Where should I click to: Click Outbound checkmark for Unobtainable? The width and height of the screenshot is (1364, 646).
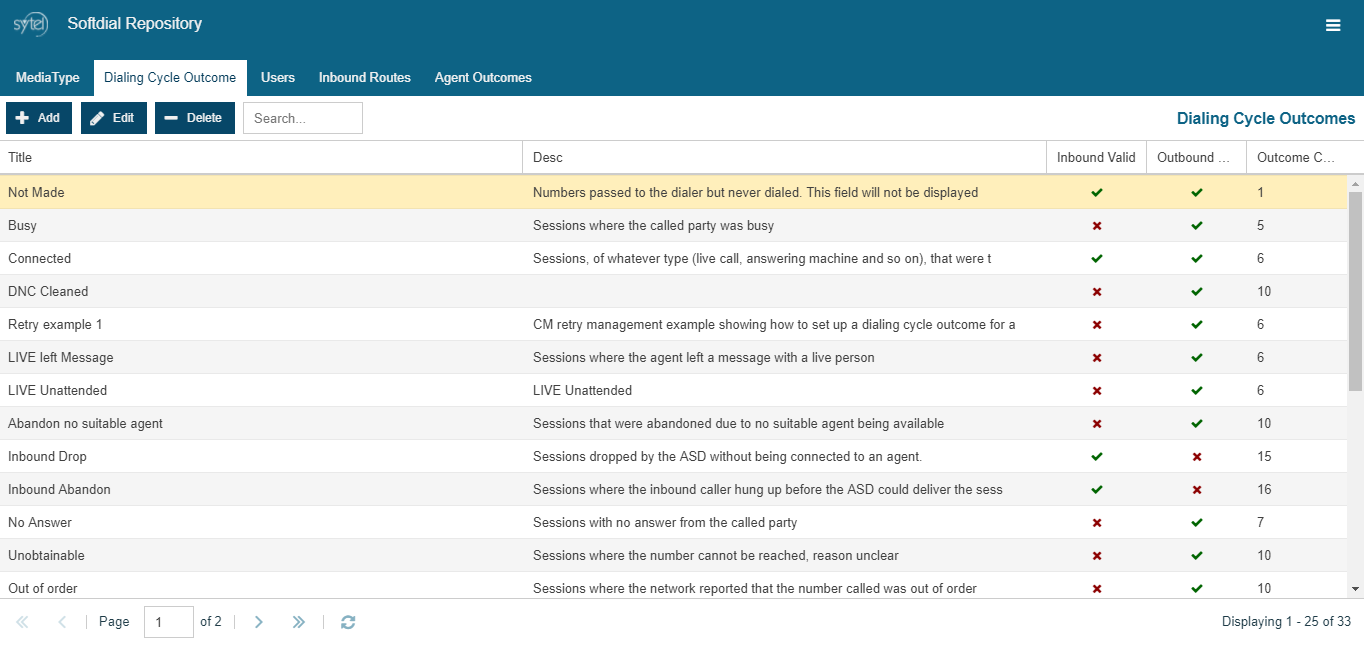point(1197,556)
